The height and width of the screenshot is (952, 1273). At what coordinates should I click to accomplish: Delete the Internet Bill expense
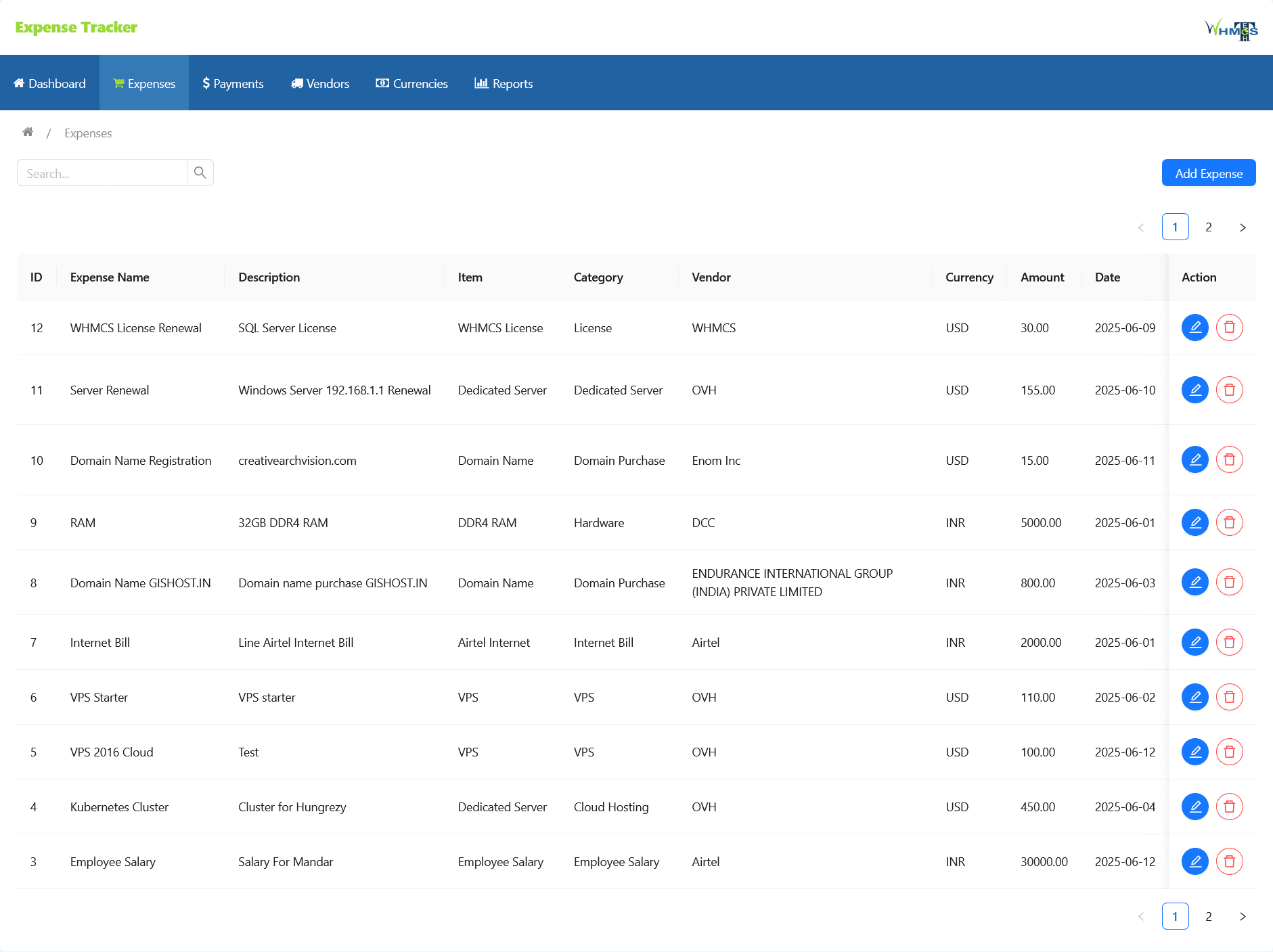pos(1229,642)
